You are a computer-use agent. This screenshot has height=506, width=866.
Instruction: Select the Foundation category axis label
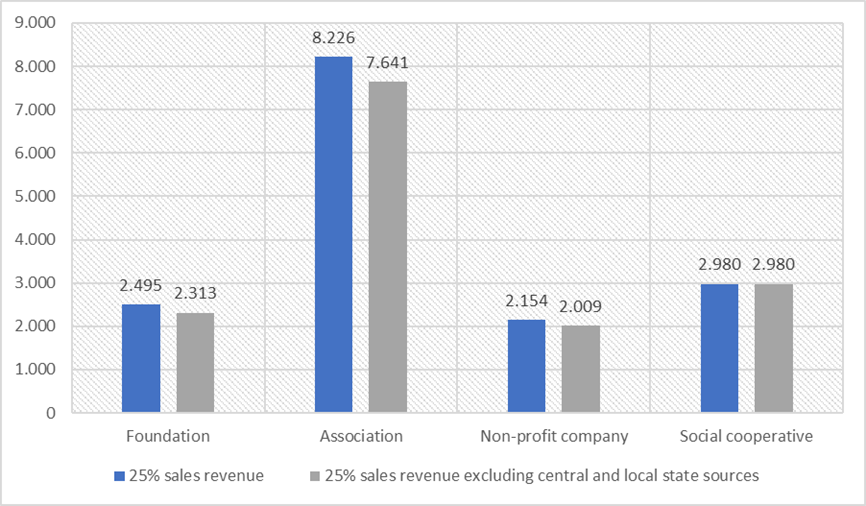[168, 436]
